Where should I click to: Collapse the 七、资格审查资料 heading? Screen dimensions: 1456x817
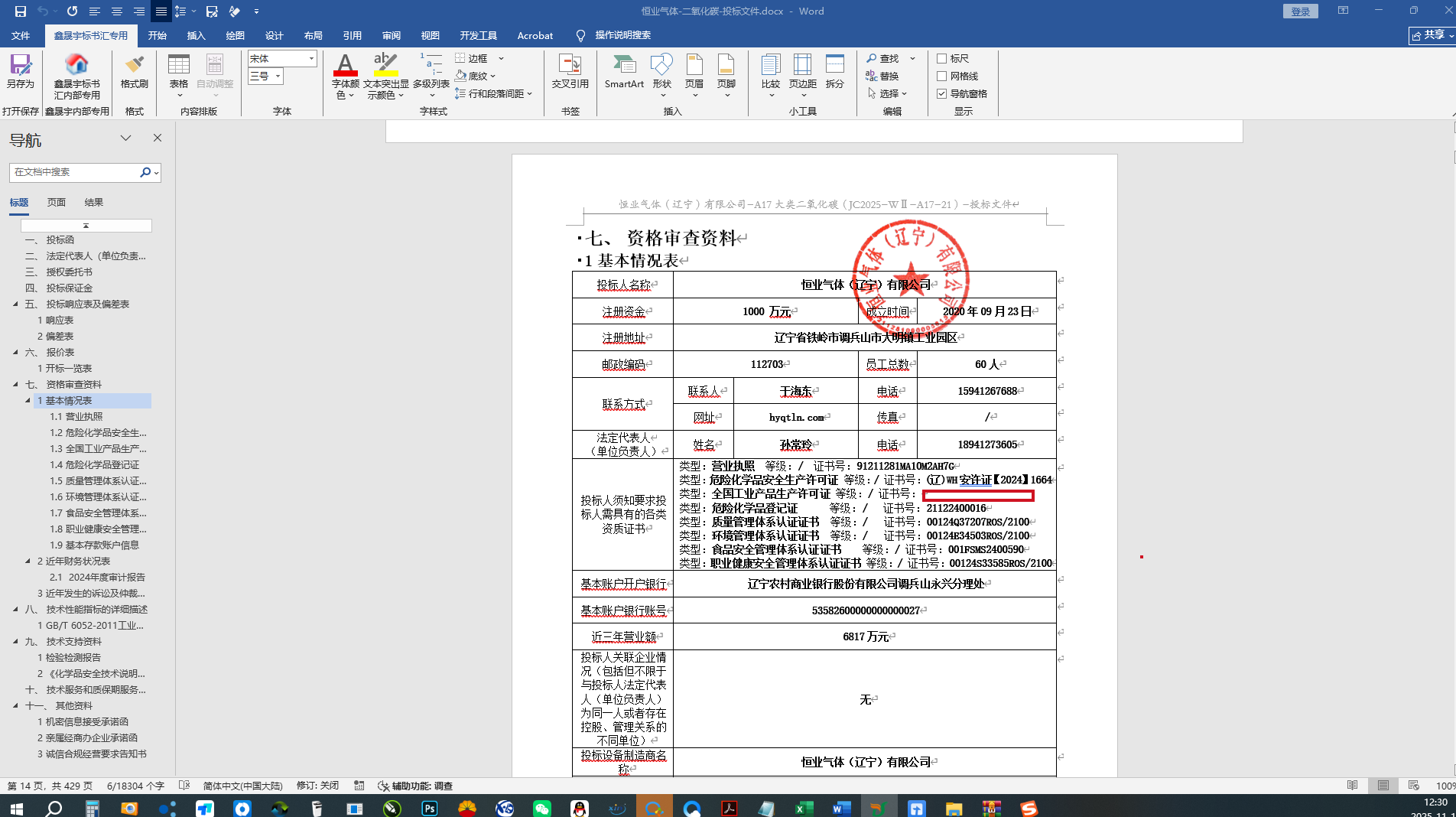tap(15, 384)
